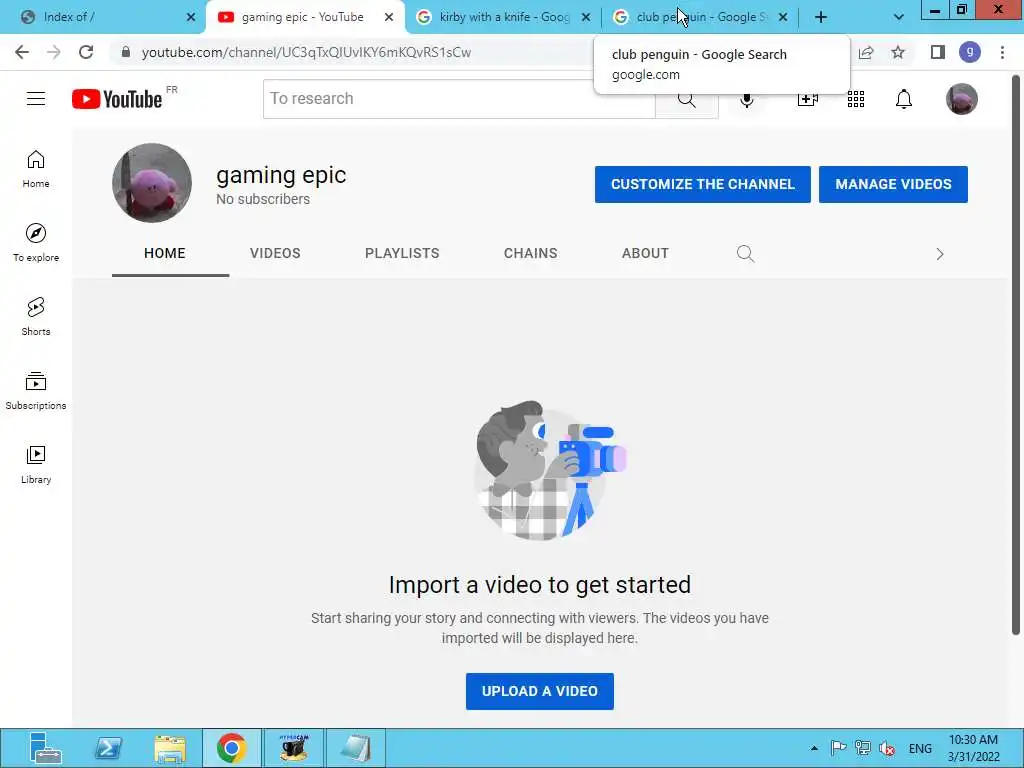The width and height of the screenshot is (1024, 768).
Task: Open PowerShell from the taskbar
Action: pyautogui.click(x=108, y=748)
